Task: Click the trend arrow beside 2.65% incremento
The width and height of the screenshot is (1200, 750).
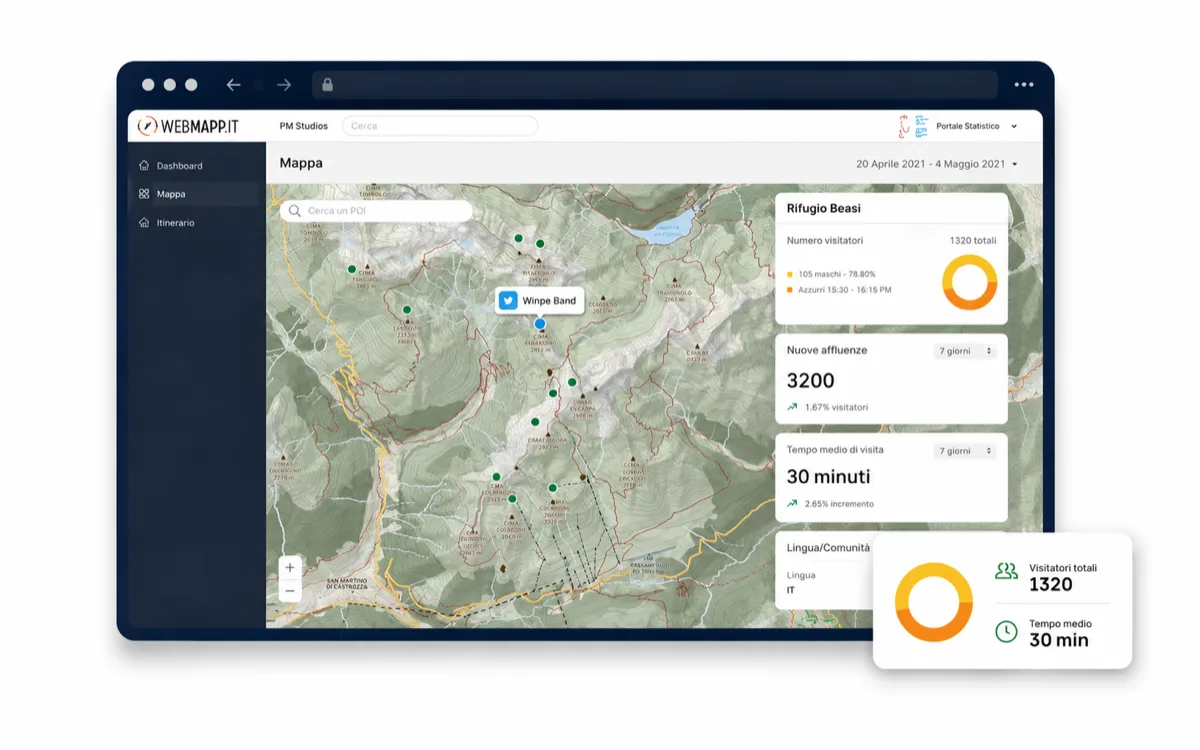Action: click(x=792, y=504)
